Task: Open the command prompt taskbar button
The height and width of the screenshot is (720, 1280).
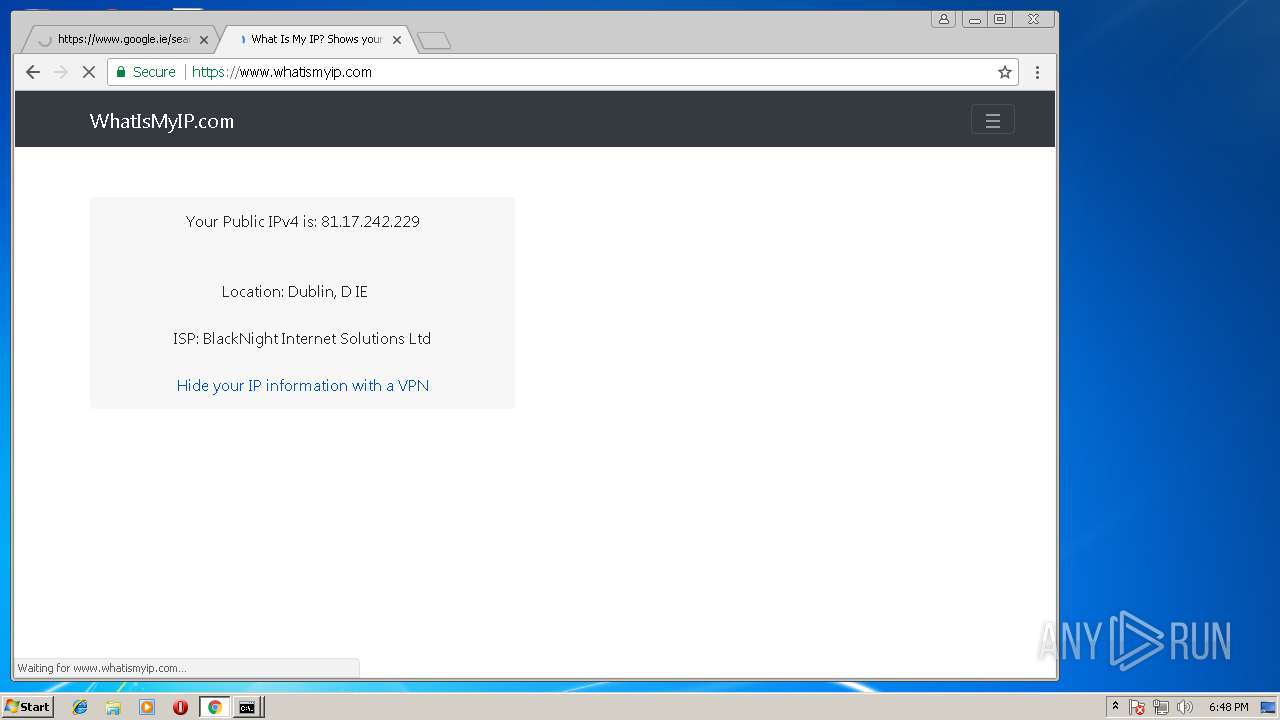Action: pos(247,707)
